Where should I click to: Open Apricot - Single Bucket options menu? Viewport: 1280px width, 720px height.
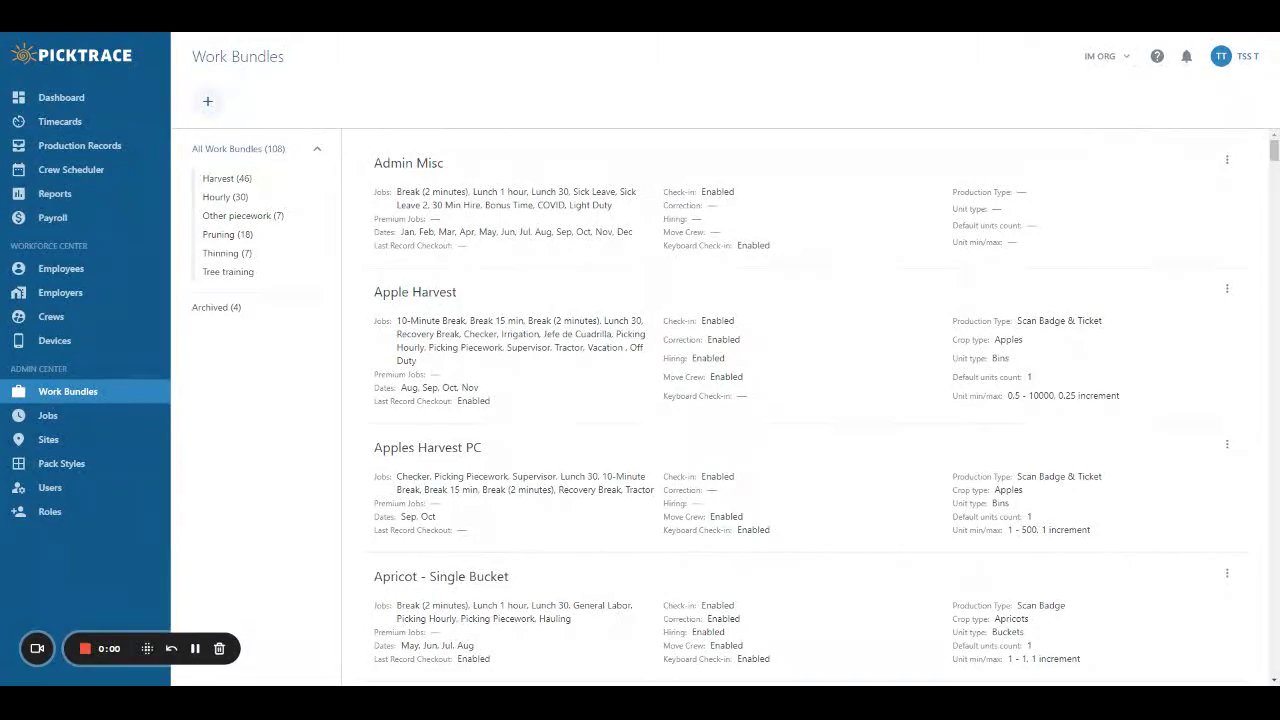(x=1227, y=574)
